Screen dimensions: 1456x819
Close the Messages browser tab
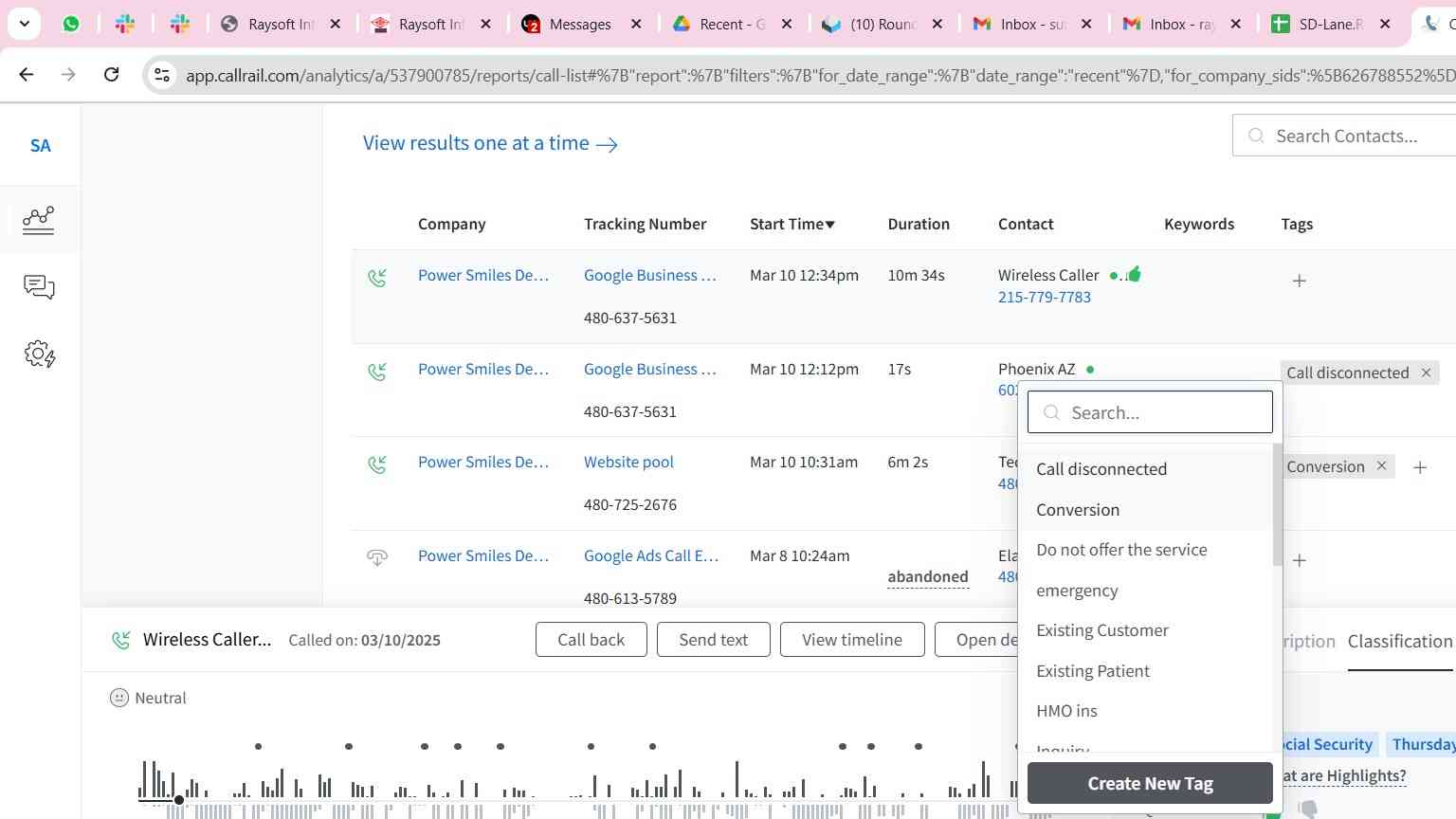[x=636, y=24]
